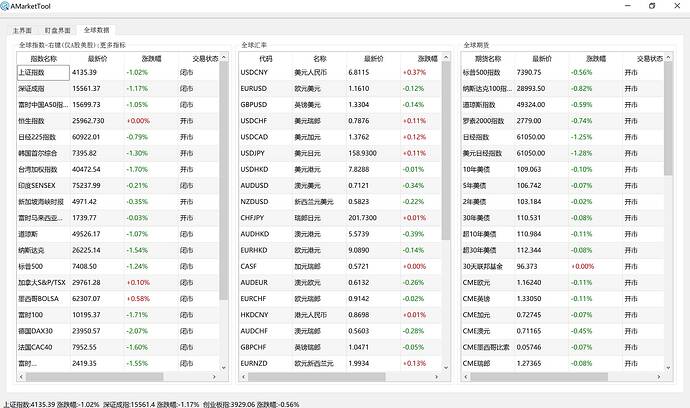690x408 pixels.
Task: Click scroll-right arrow under exchange rate table
Action: click(x=437, y=377)
